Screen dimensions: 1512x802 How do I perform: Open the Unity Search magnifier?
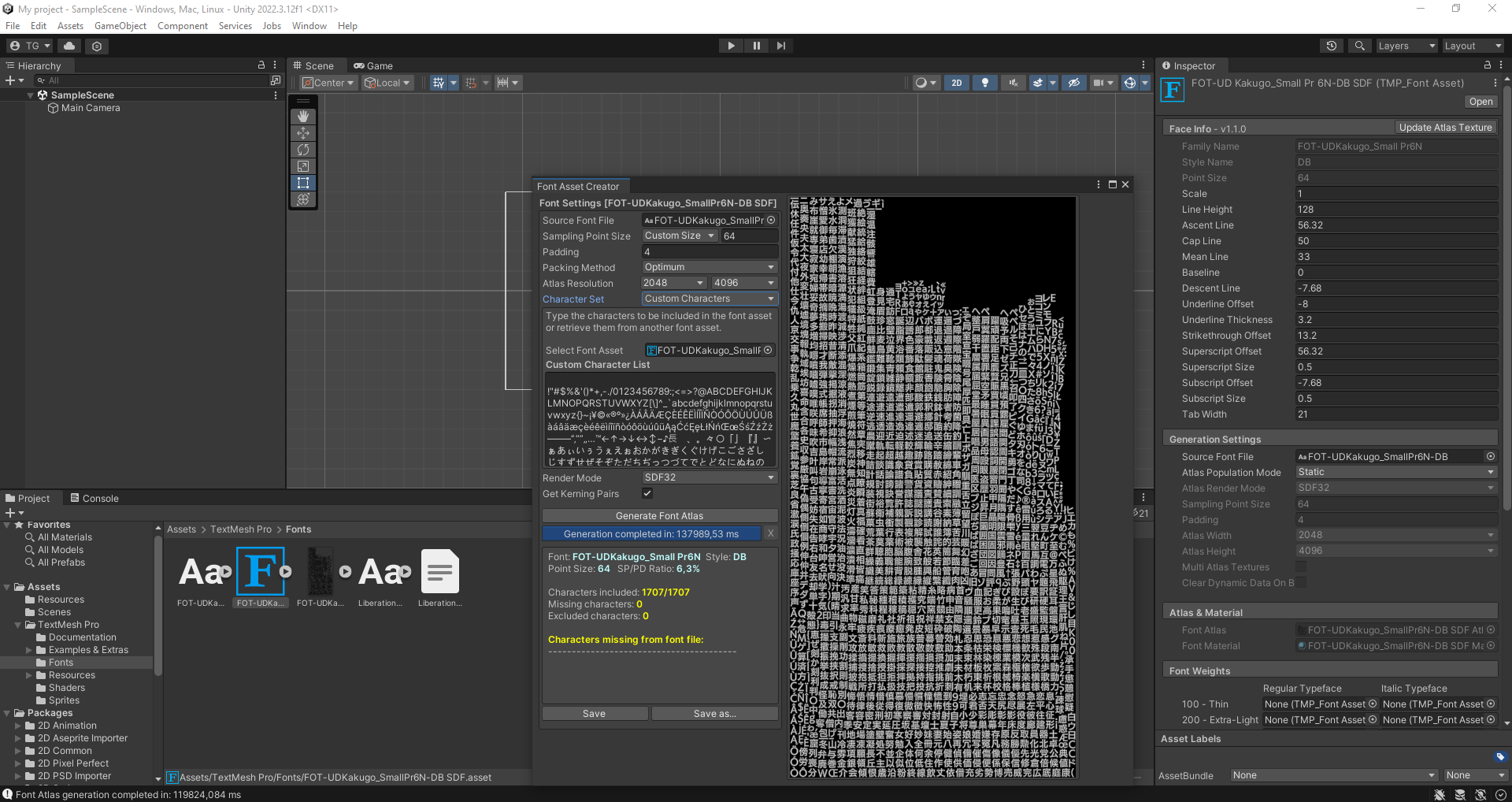(1360, 46)
